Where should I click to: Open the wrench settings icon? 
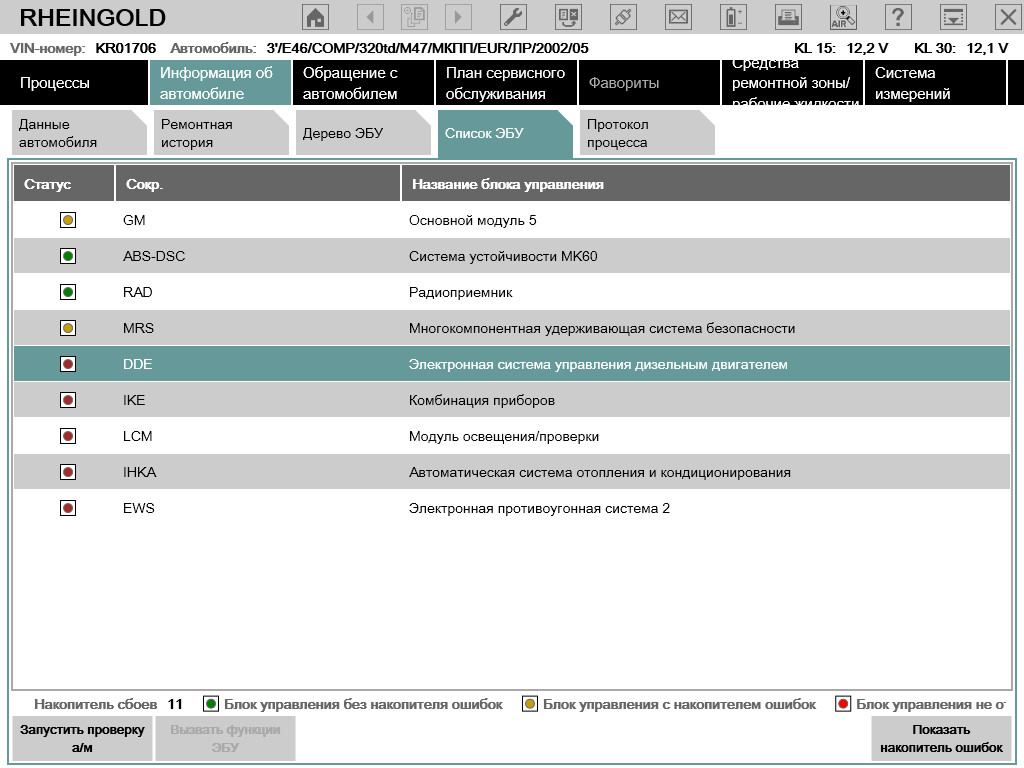[513, 17]
